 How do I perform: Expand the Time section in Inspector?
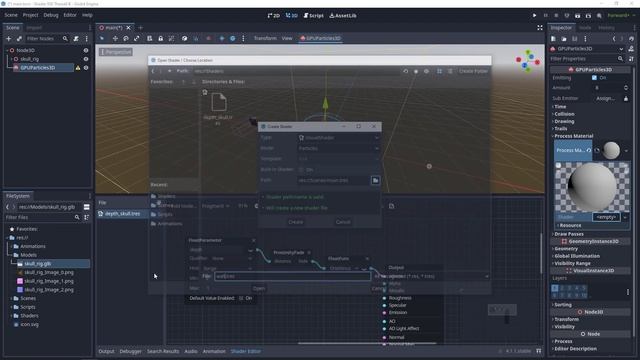(560, 107)
